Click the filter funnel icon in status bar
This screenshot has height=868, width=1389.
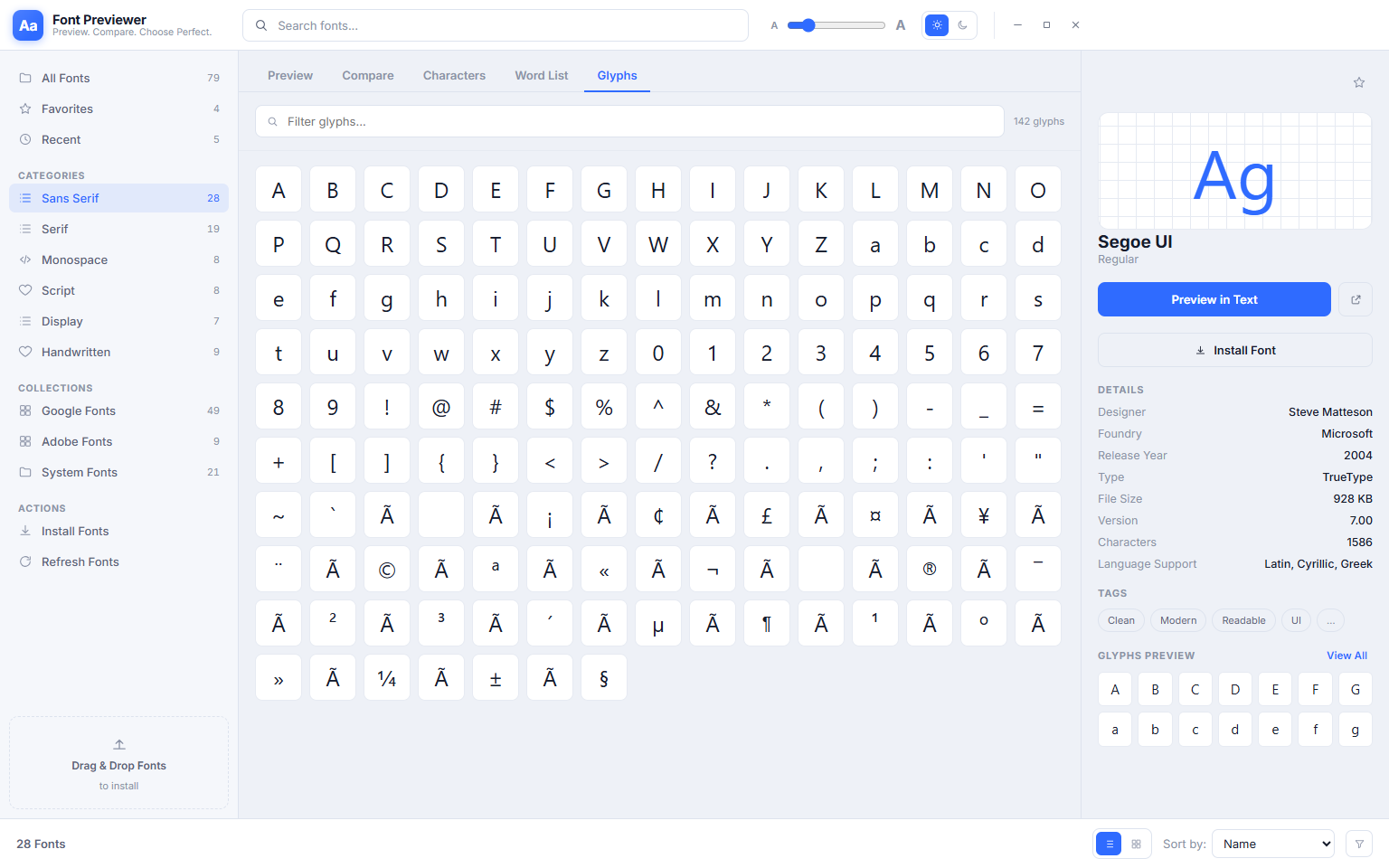[1359, 844]
